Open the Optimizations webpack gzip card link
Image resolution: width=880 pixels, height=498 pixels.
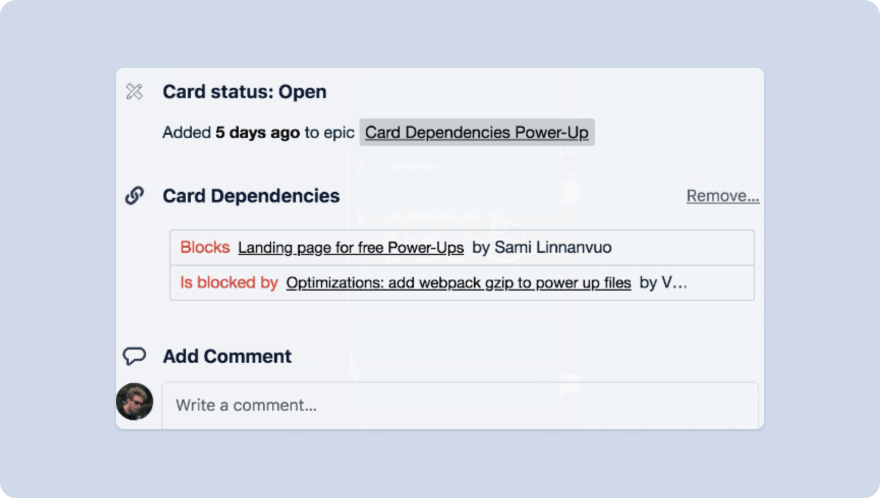tap(458, 283)
